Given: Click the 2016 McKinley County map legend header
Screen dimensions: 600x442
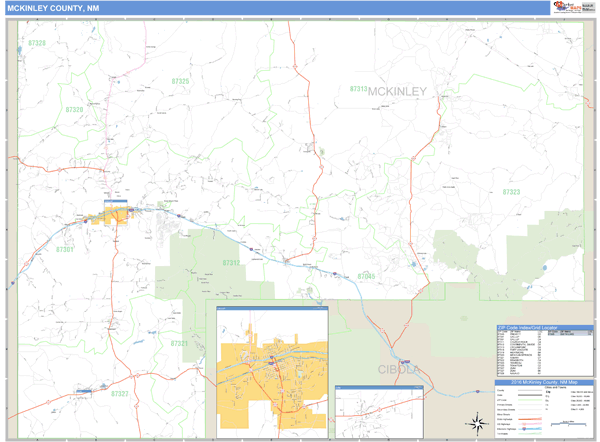Looking at the screenshot, I should pos(540,382).
